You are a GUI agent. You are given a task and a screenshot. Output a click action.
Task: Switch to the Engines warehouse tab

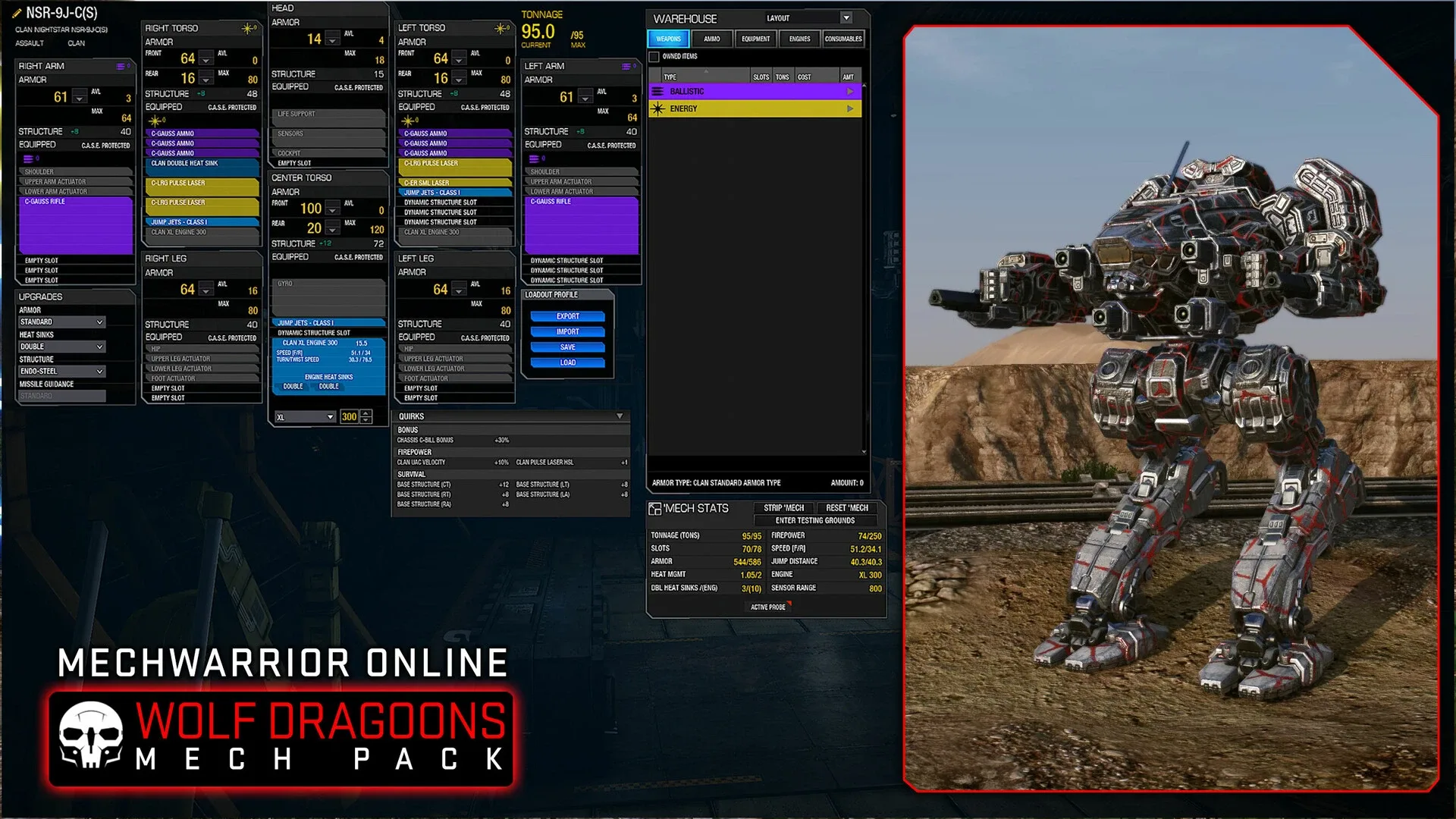point(799,39)
